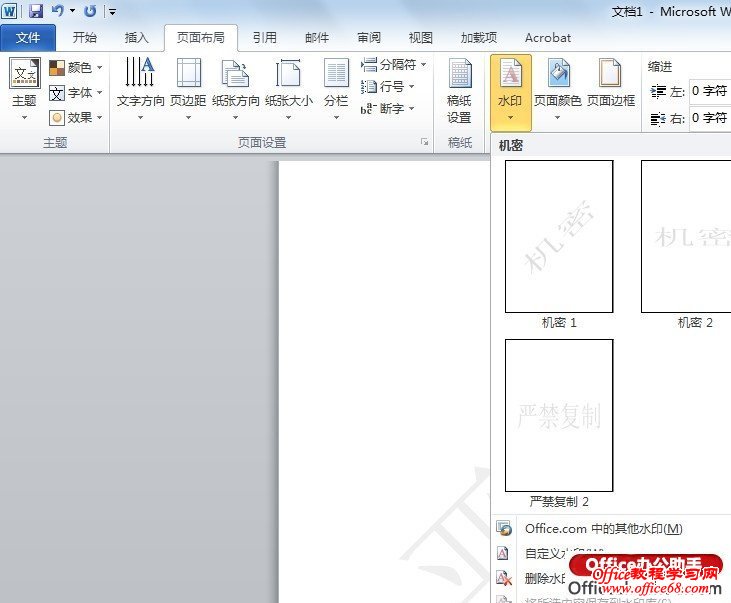Open the 邮件 (Mailings) tab

click(x=317, y=38)
